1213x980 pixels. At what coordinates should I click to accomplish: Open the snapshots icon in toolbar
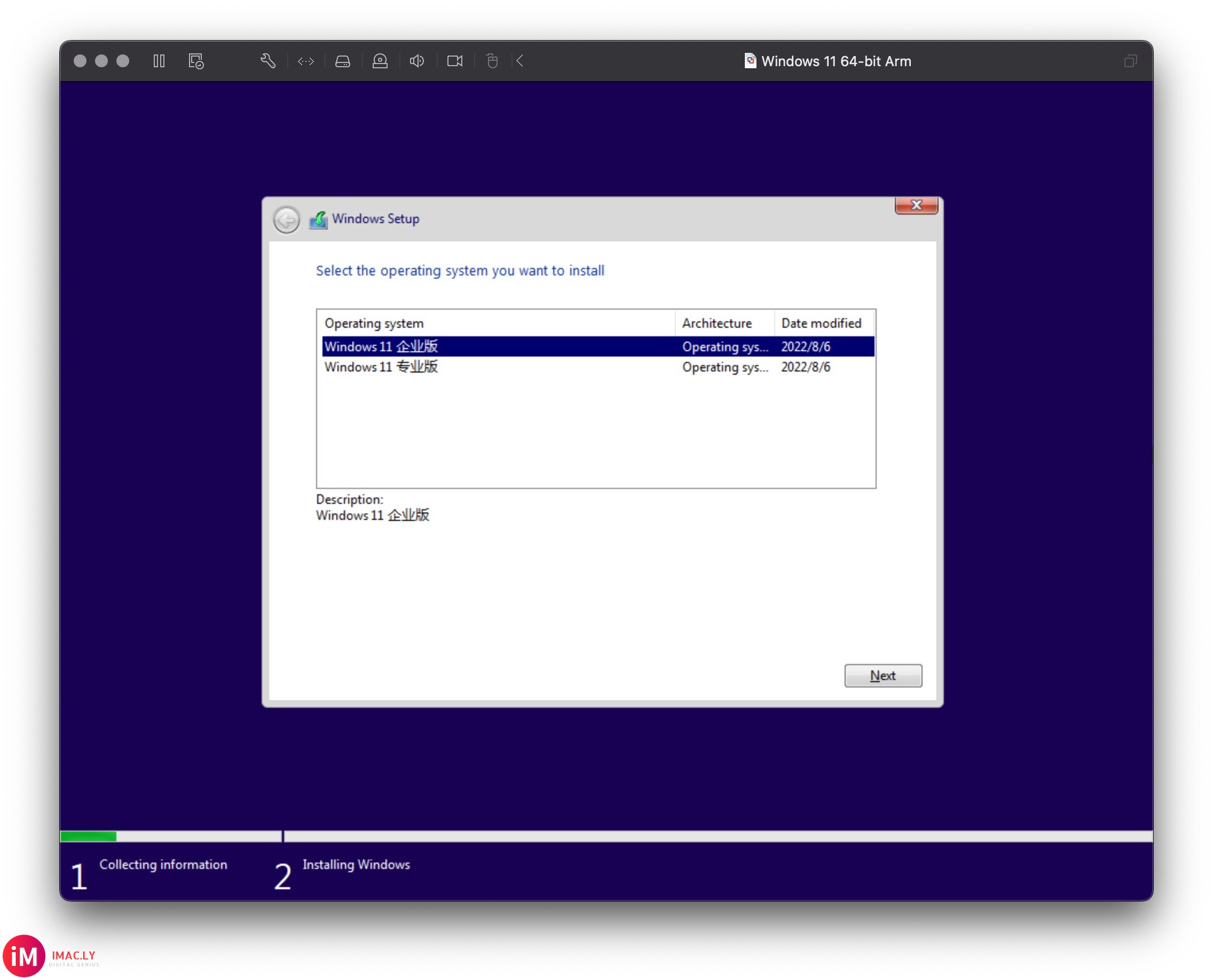[x=196, y=61]
